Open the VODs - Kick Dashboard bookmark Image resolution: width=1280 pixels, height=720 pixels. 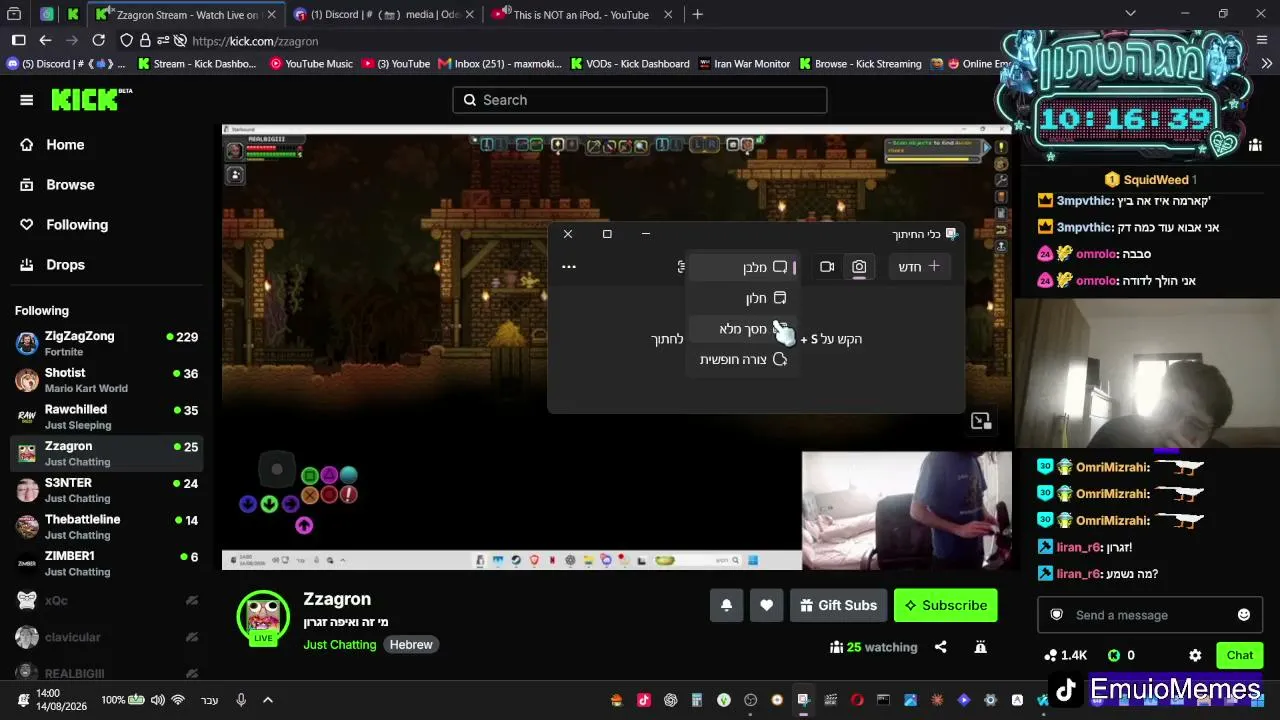pyautogui.click(x=630, y=64)
